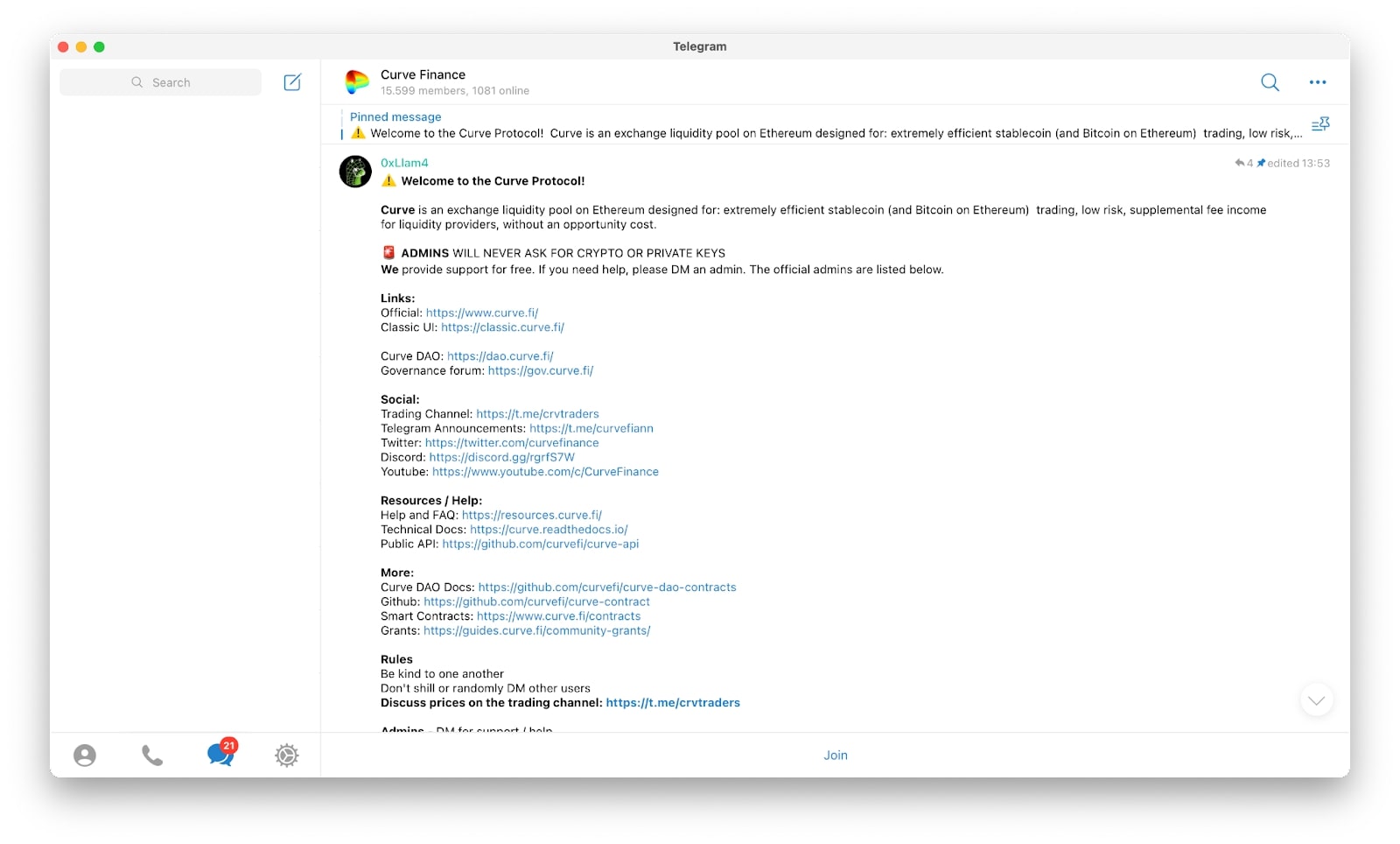This screenshot has width=1400, height=844.
Task: Click the 'edited 13:53' timestamp
Action: (1298, 164)
